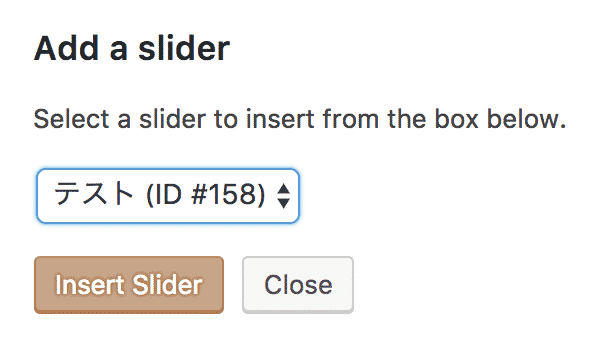Click the 'Add a slider' heading
The height and width of the screenshot is (360, 602).
pos(132,49)
